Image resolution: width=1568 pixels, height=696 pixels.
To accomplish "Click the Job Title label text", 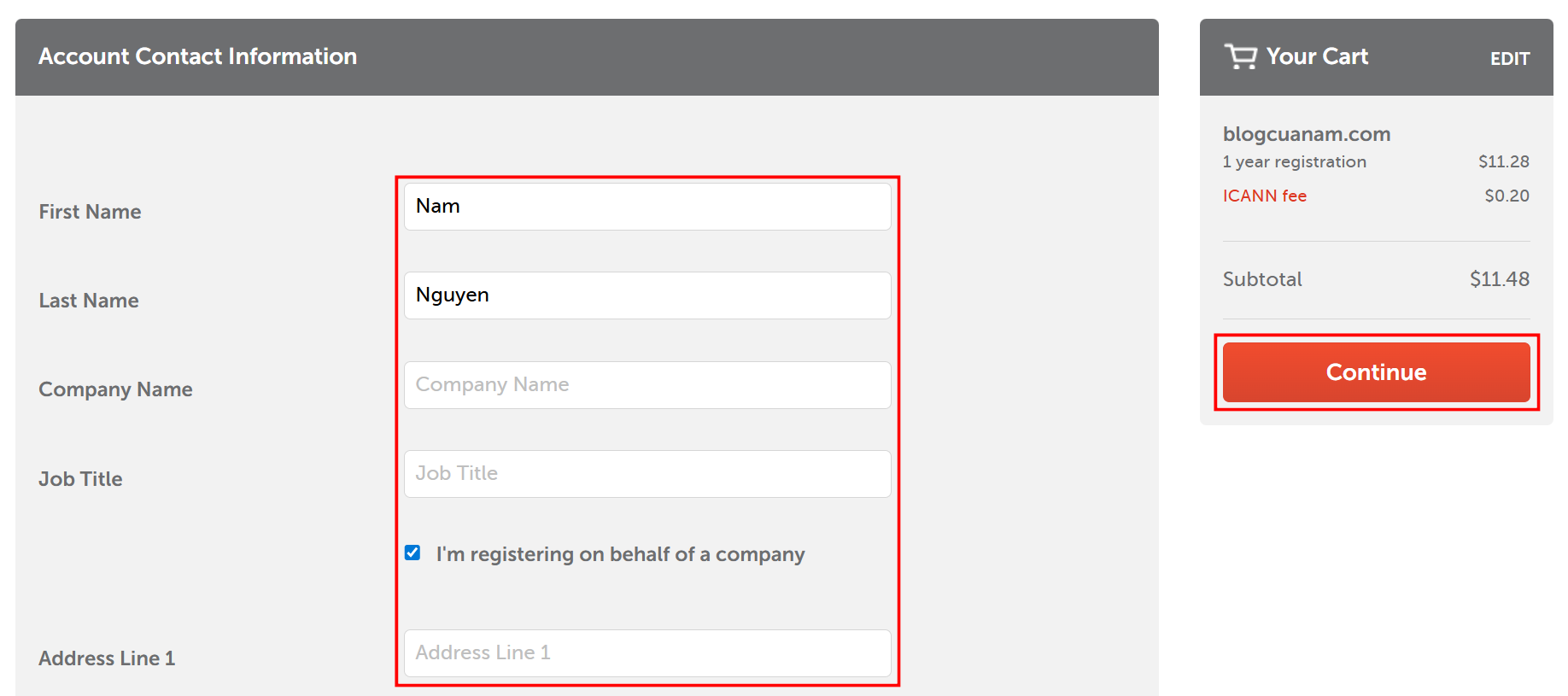I will (80, 478).
